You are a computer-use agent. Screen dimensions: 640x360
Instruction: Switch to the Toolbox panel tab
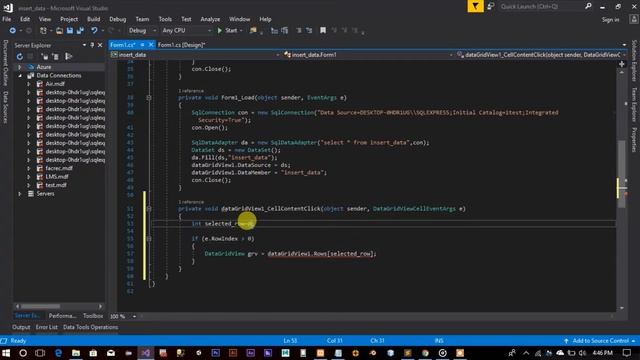click(x=93, y=316)
